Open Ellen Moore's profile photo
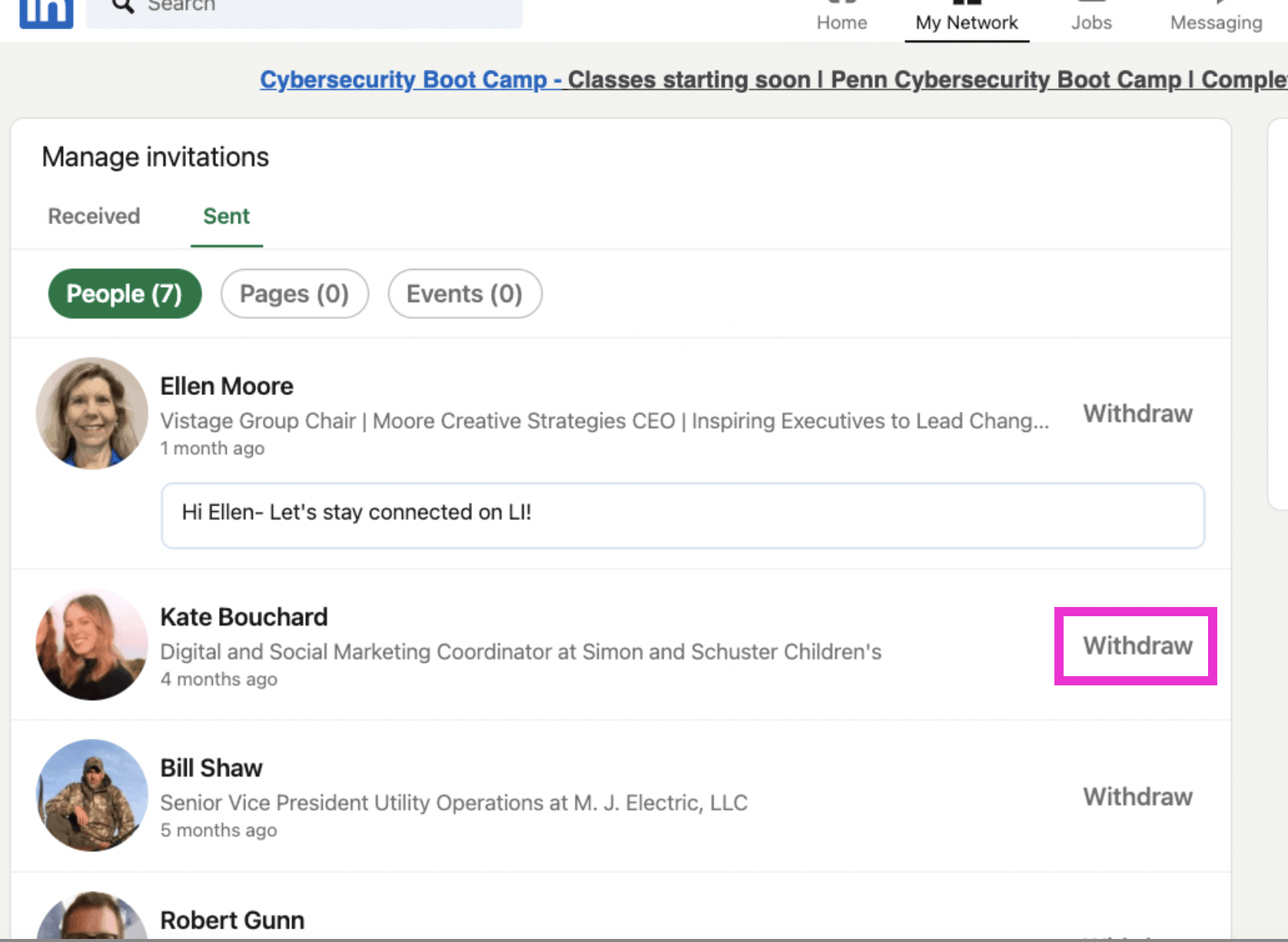 pos(91,413)
